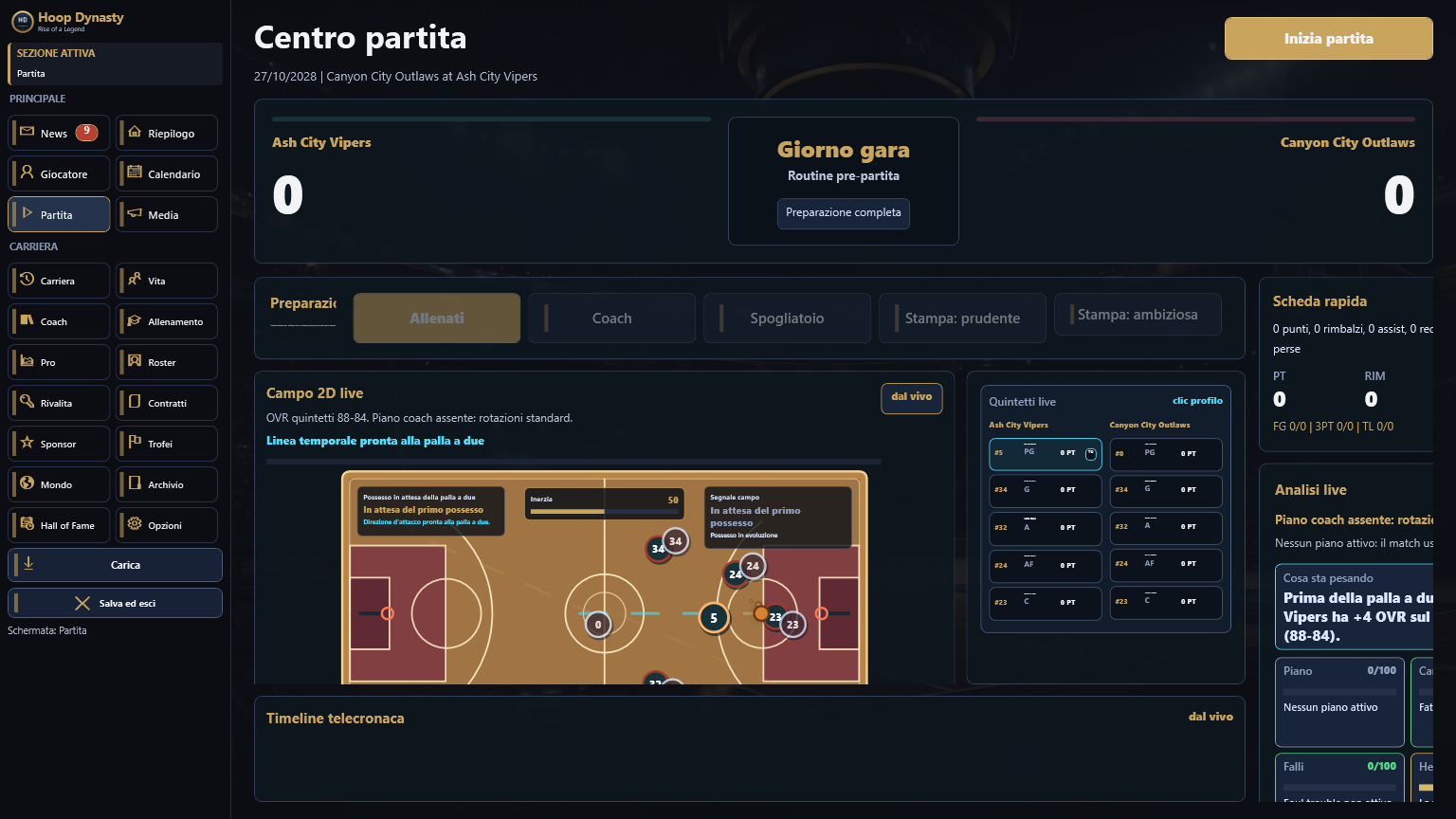Click the 'SEZIONE ATTIVA' Partita box
The image size is (1456, 819).
pos(116,64)
